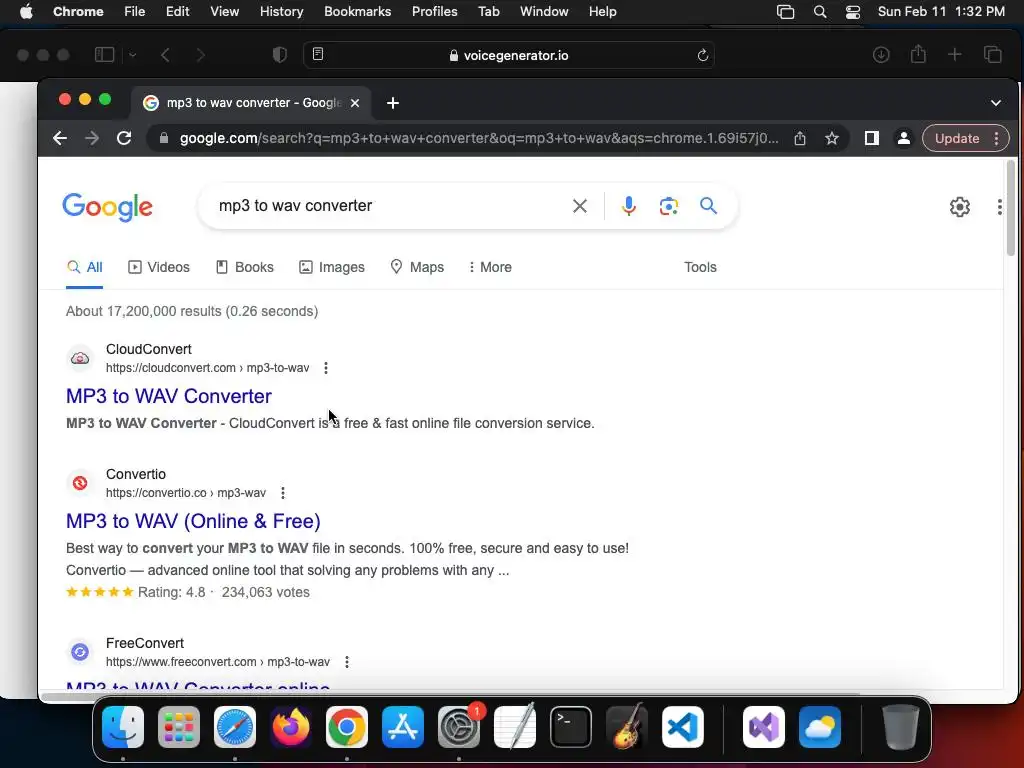Click the freeconvert.com URL breadcrumb
The width and height of the screenshot is (1024, 768).
(x=218, y=662)
